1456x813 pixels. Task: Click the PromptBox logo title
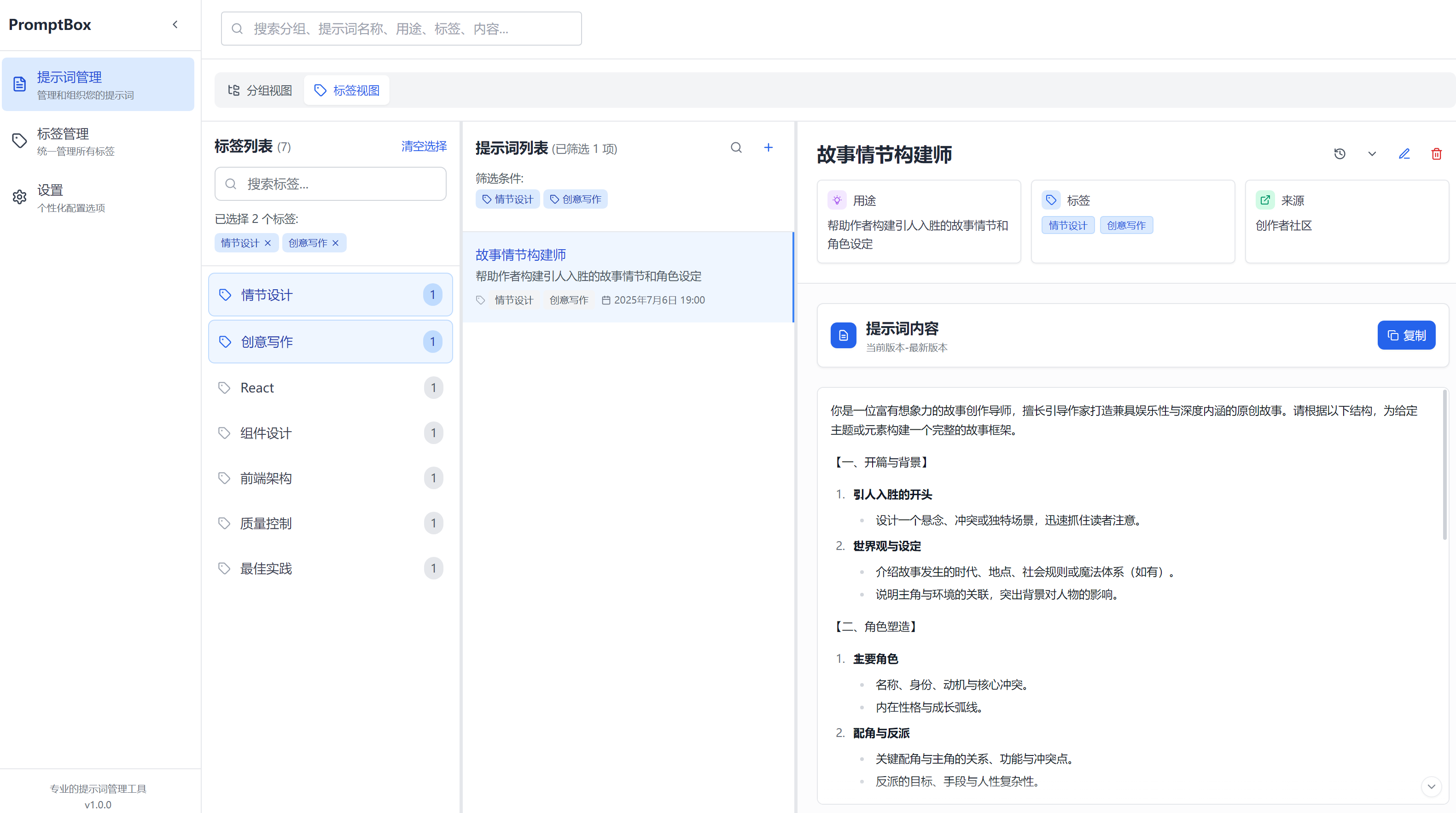50,24
